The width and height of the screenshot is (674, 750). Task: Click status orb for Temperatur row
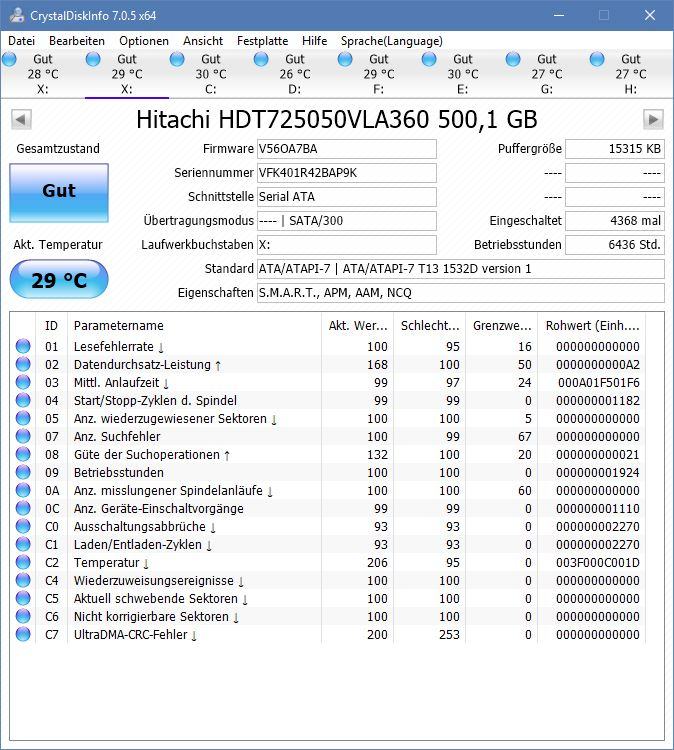23,562
